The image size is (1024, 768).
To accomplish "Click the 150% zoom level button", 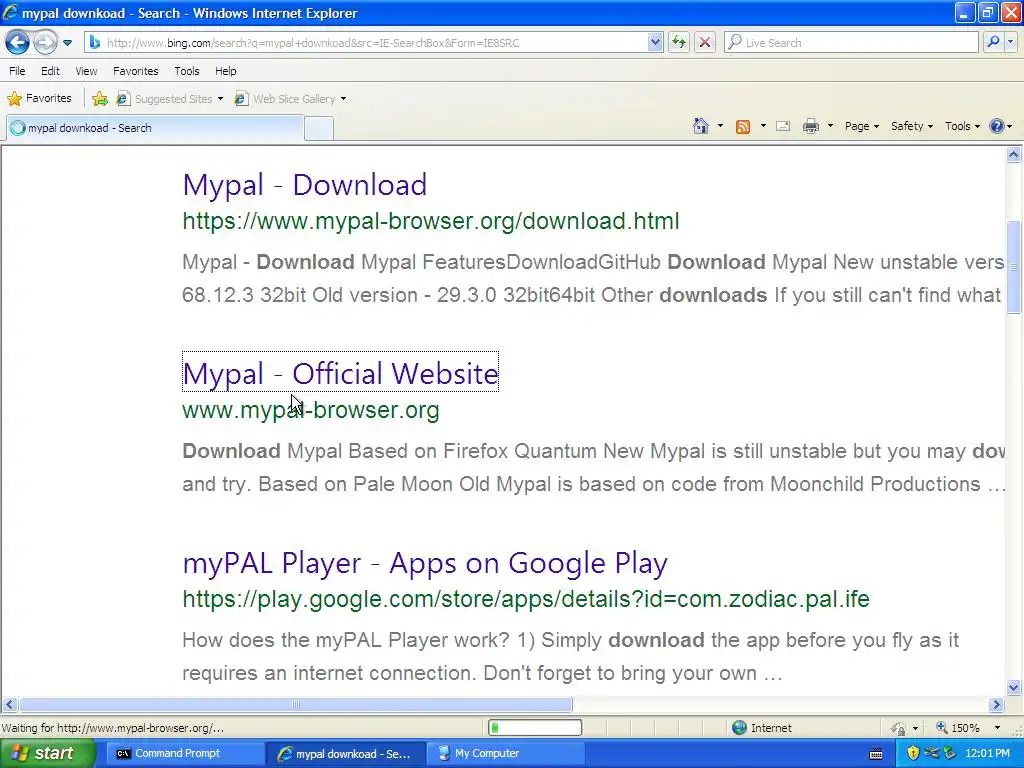I will click(958, 728).
